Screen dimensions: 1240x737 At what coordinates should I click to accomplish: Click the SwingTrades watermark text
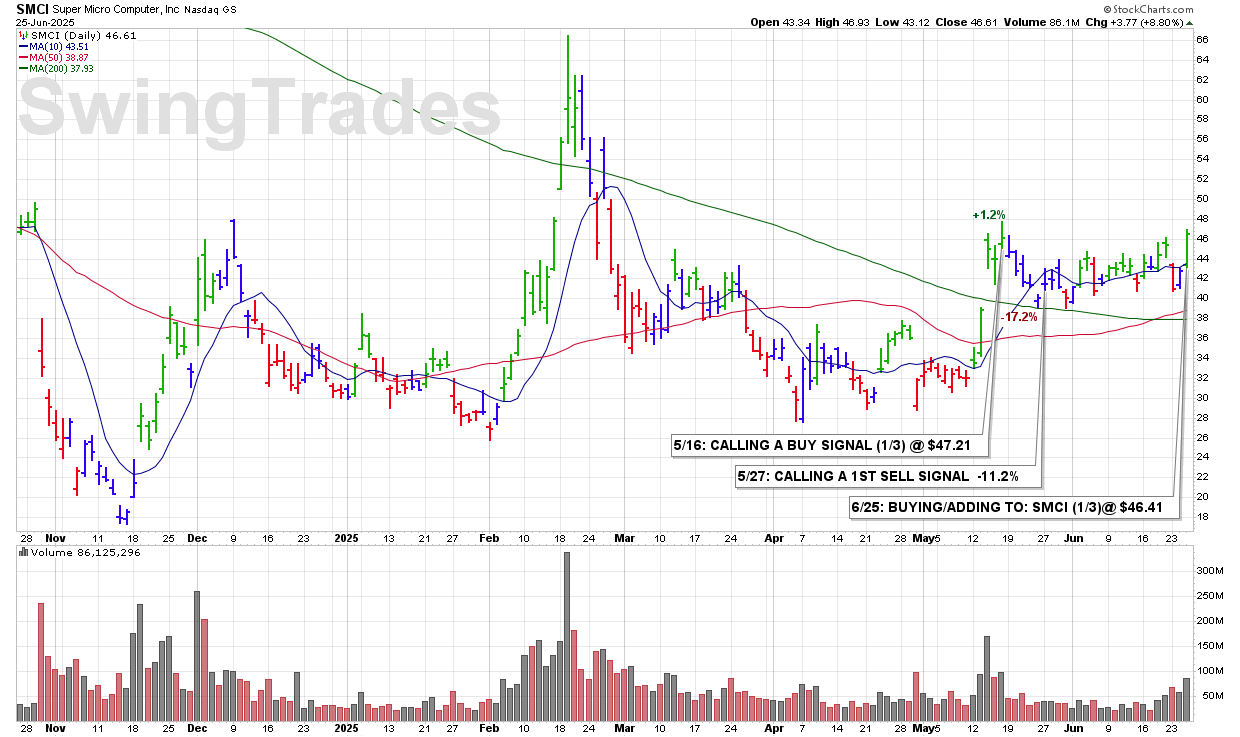(260, 108)
